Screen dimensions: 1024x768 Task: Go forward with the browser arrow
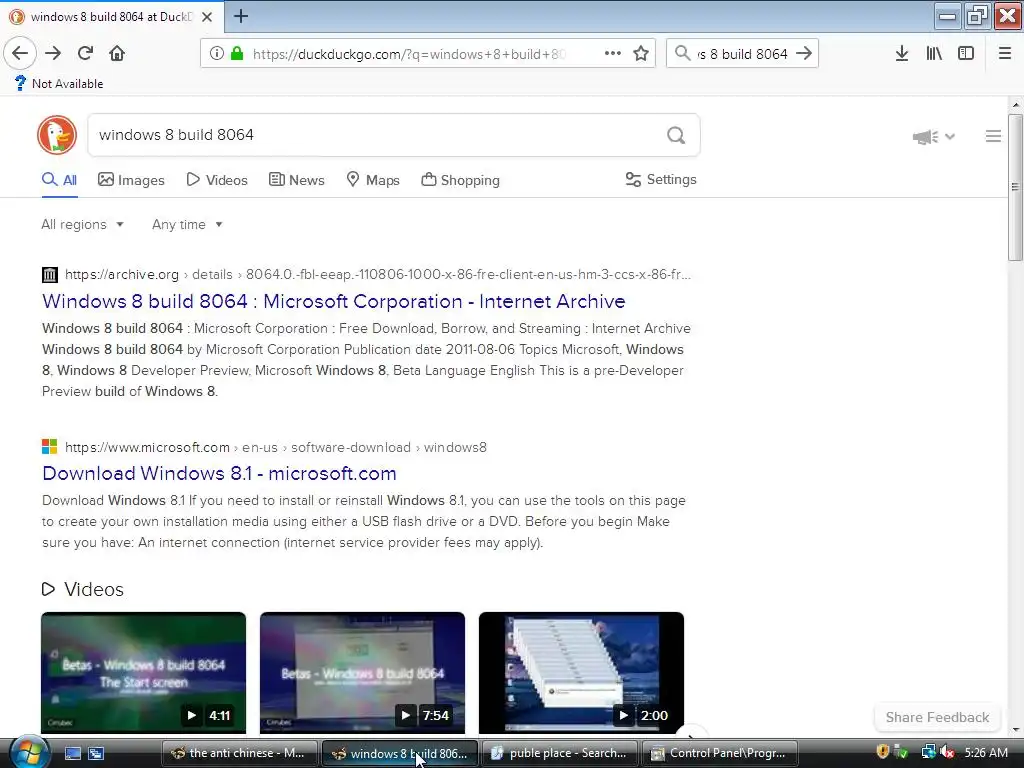point(53,53)
